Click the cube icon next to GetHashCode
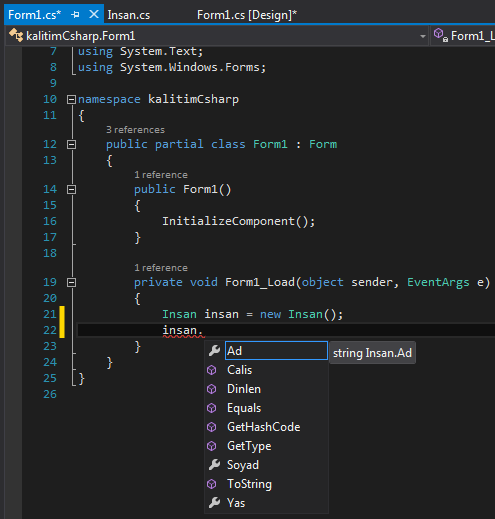Screen dimensions: 495x519 (x=212, y=427)
